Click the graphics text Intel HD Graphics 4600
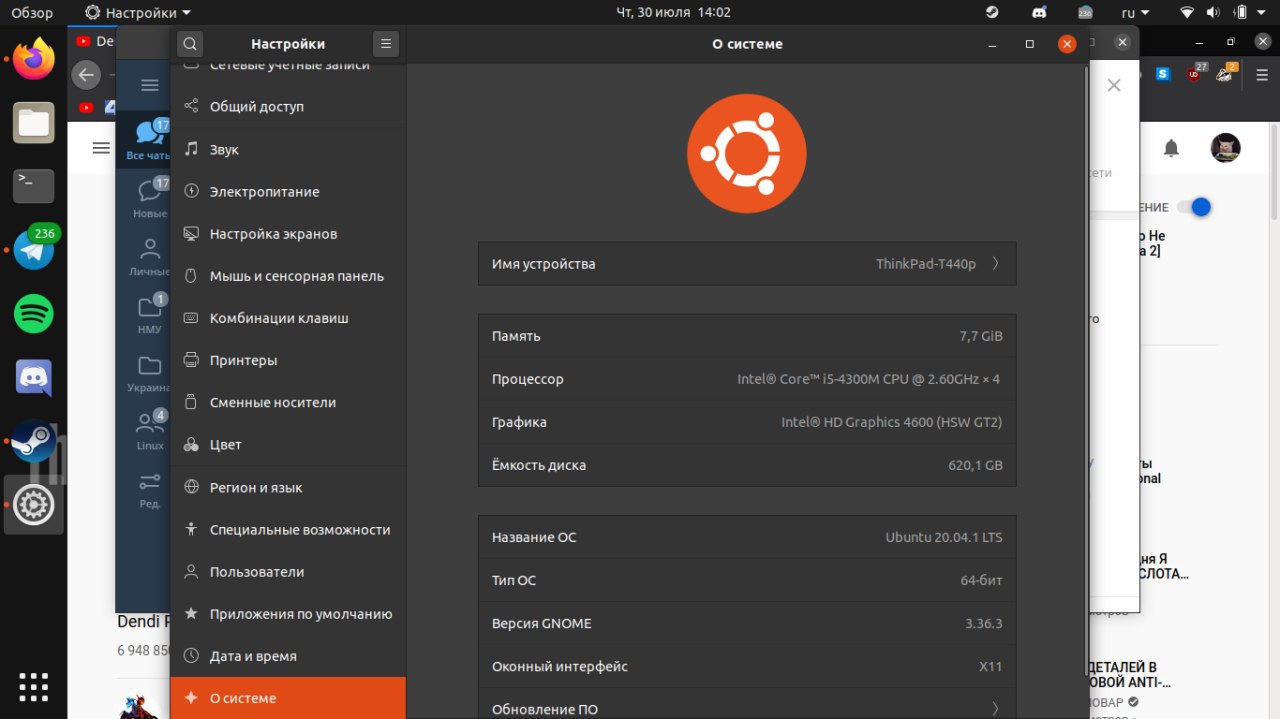Screen dimensions: 1280x719 pyautogui.click(x=891, y=422)
